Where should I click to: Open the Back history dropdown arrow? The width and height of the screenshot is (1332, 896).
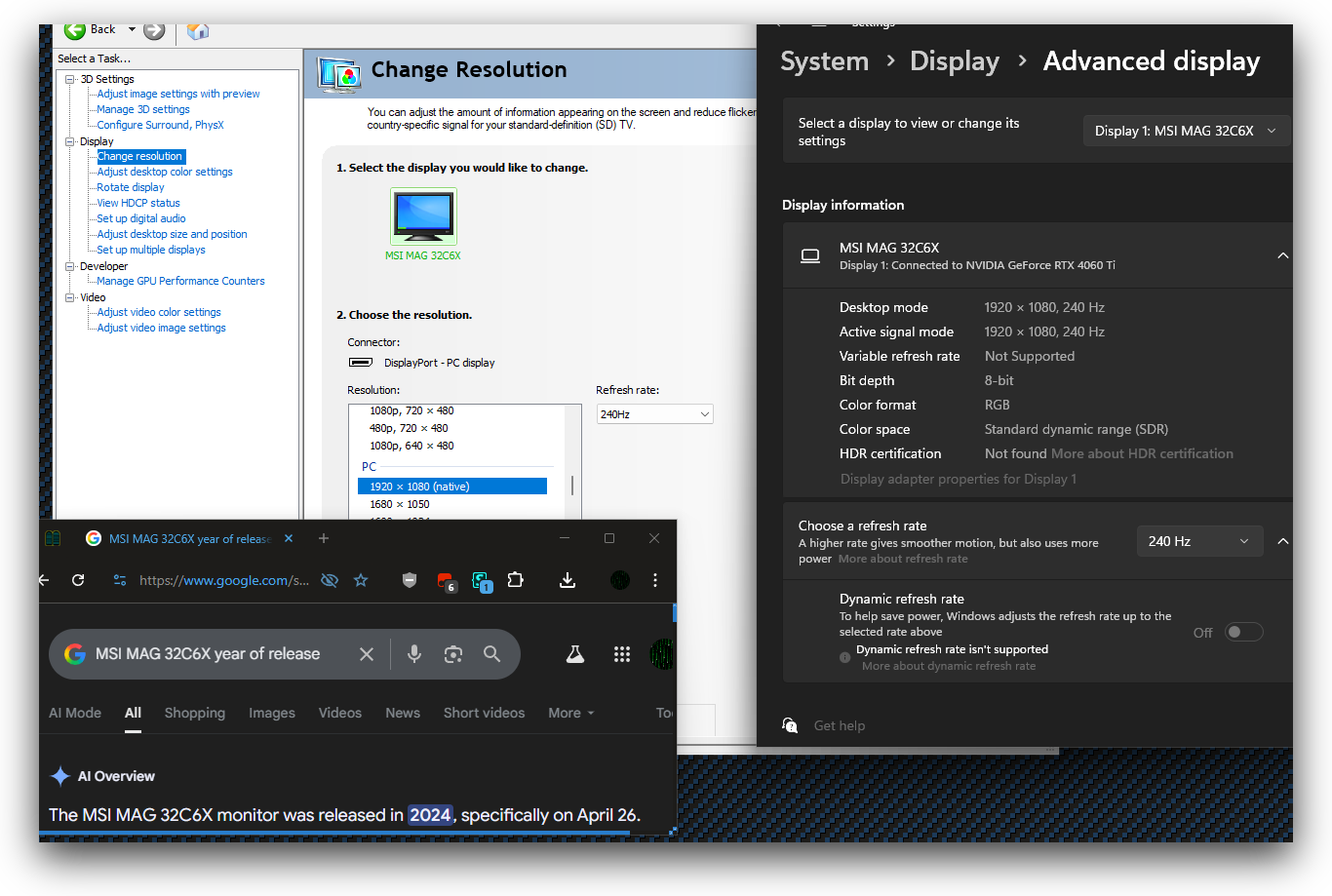[132, 29]
